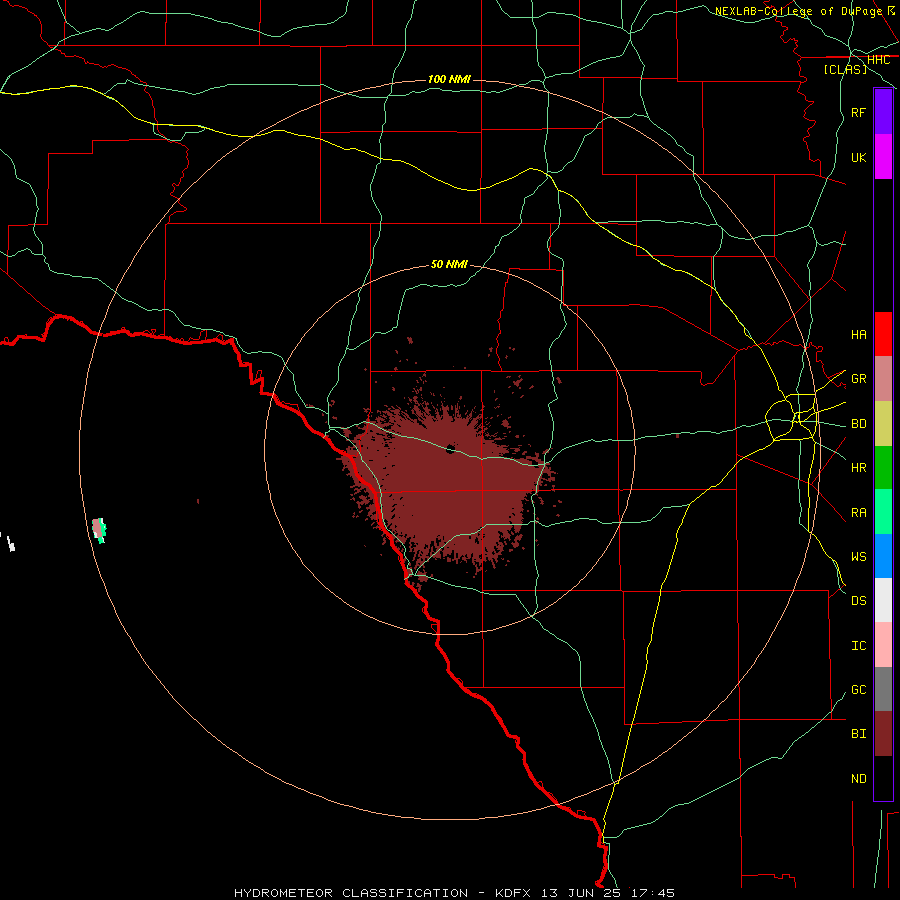This screenshot has width=900, height=900.
Task: Click the IC legend label
Action: point(859,646)
